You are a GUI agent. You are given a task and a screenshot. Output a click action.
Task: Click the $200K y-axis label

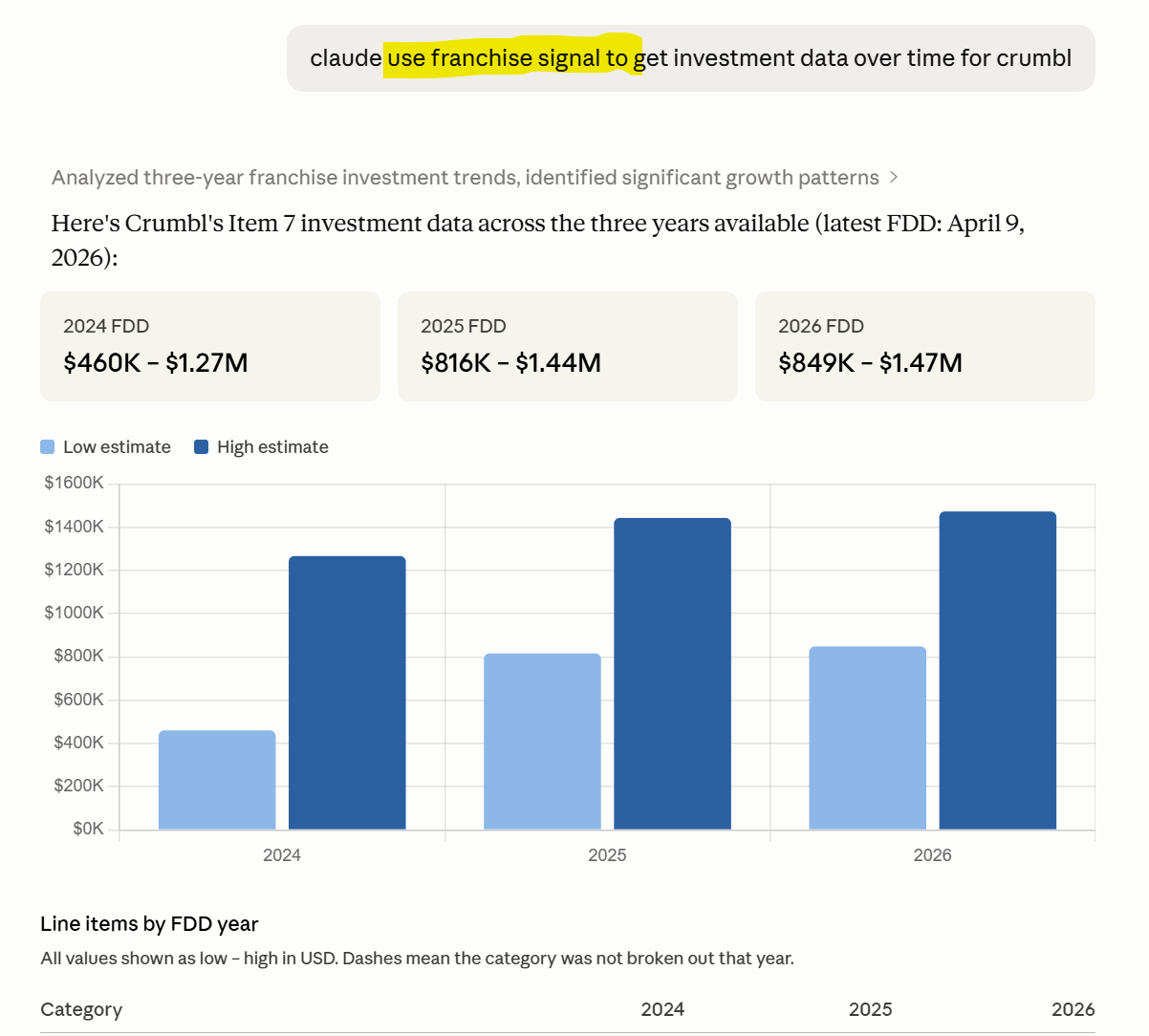[x=79, y=786]
